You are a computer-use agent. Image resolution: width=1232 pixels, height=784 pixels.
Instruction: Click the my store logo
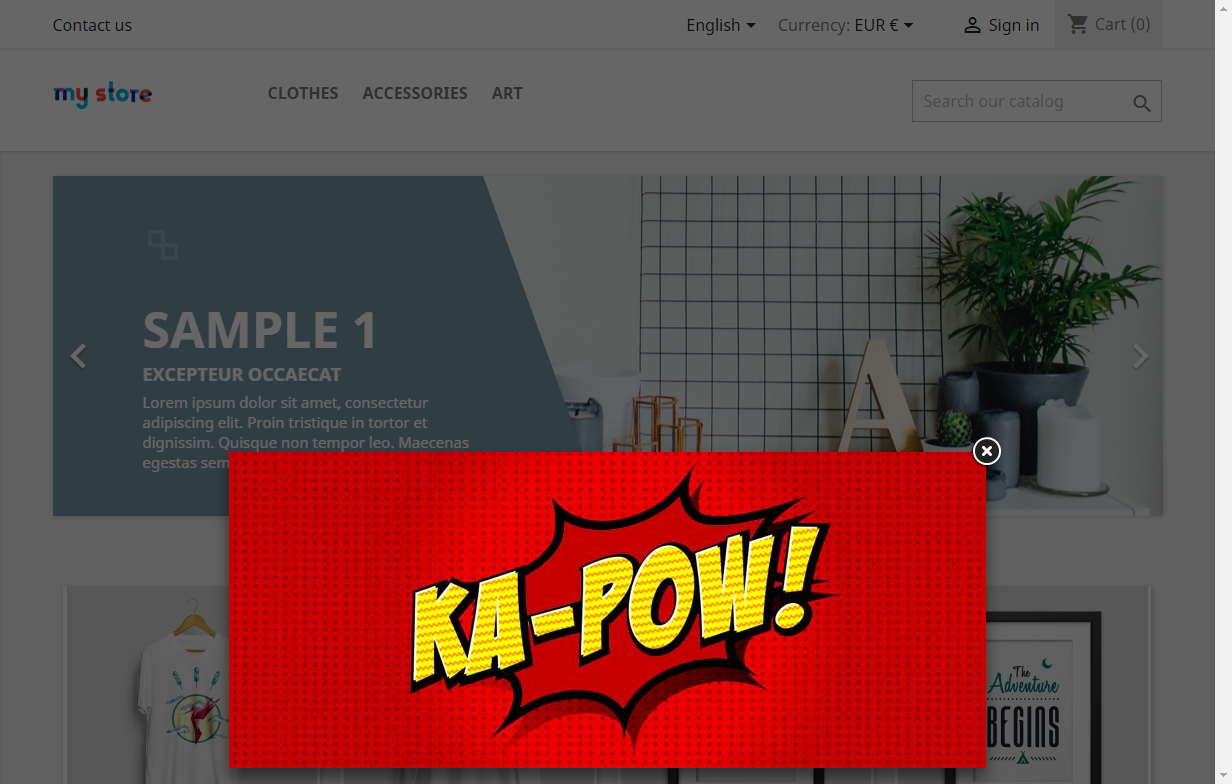click(x=103, y=95)
